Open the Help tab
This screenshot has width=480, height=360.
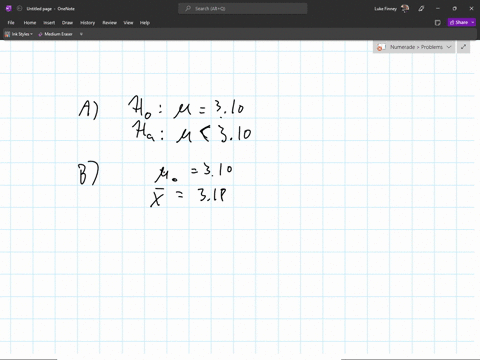tap(145, 23)
